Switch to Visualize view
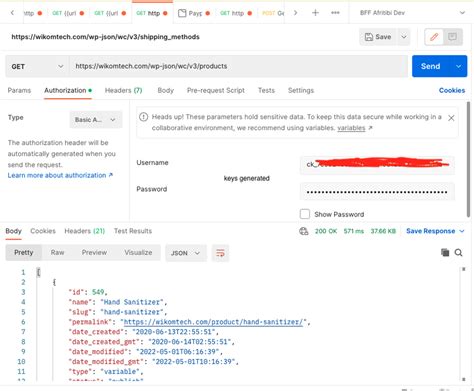The image size is (474, 391). pos(138,253)
